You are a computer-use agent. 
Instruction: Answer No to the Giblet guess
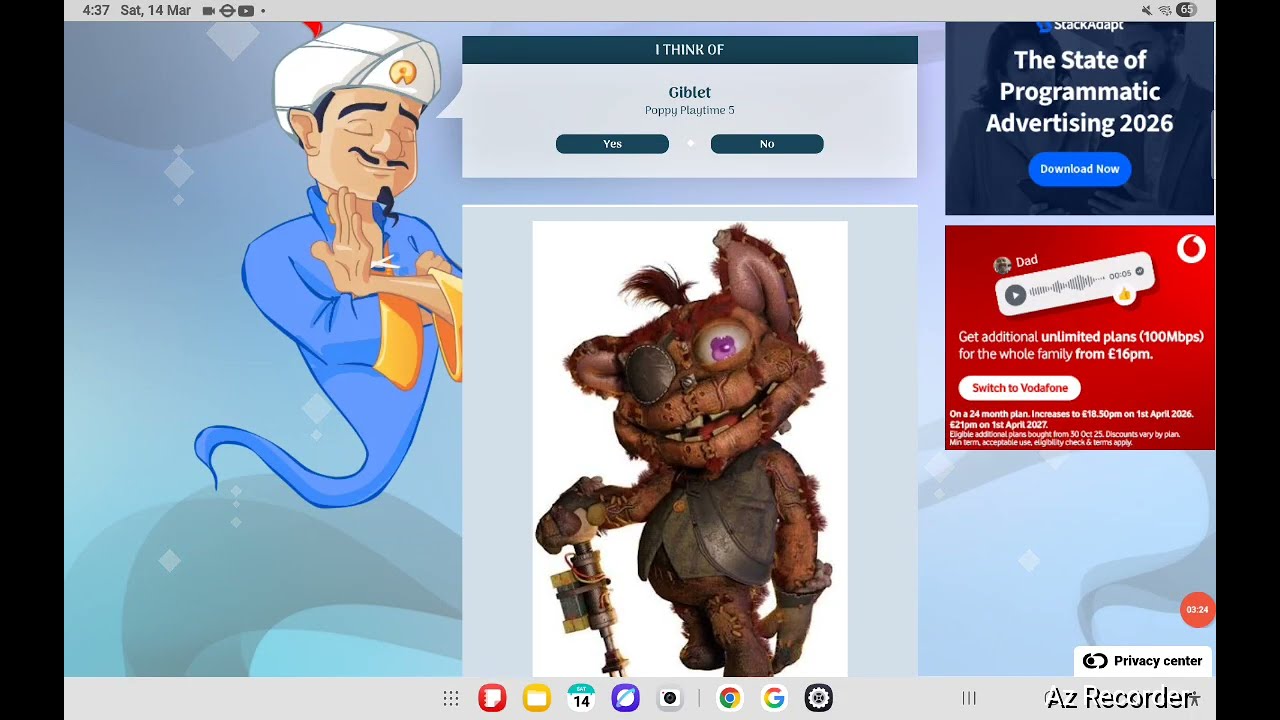click(x=767, y=144)
